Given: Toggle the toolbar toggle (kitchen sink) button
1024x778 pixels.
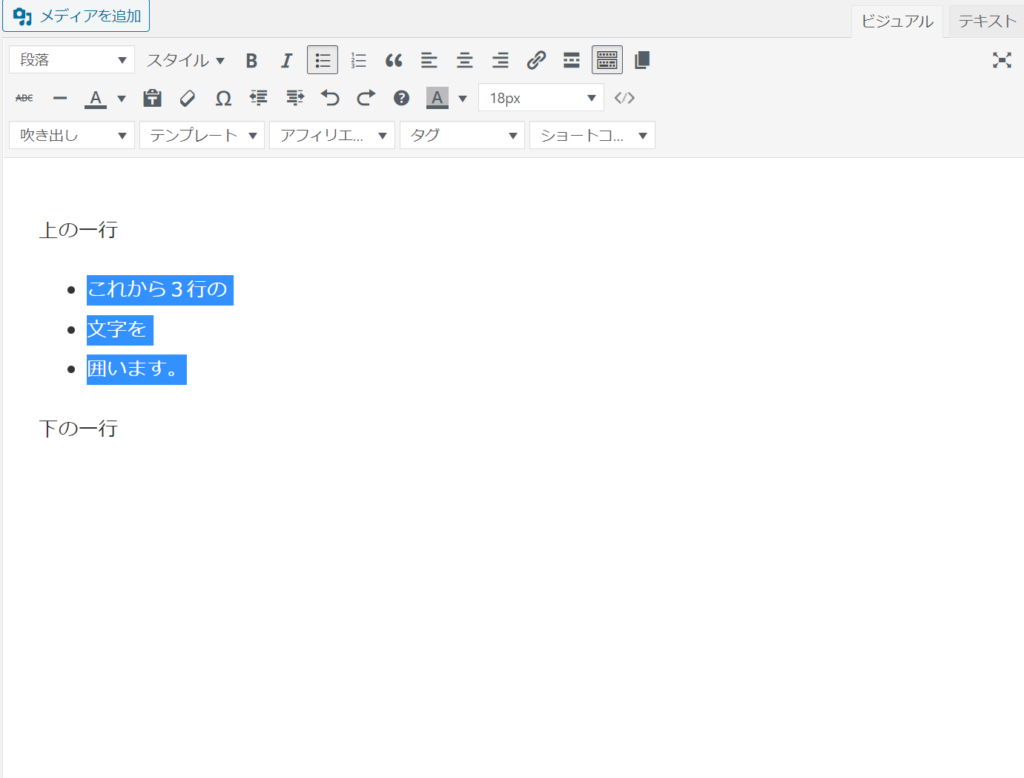Looking at the screenshot, I should (607, 61).
